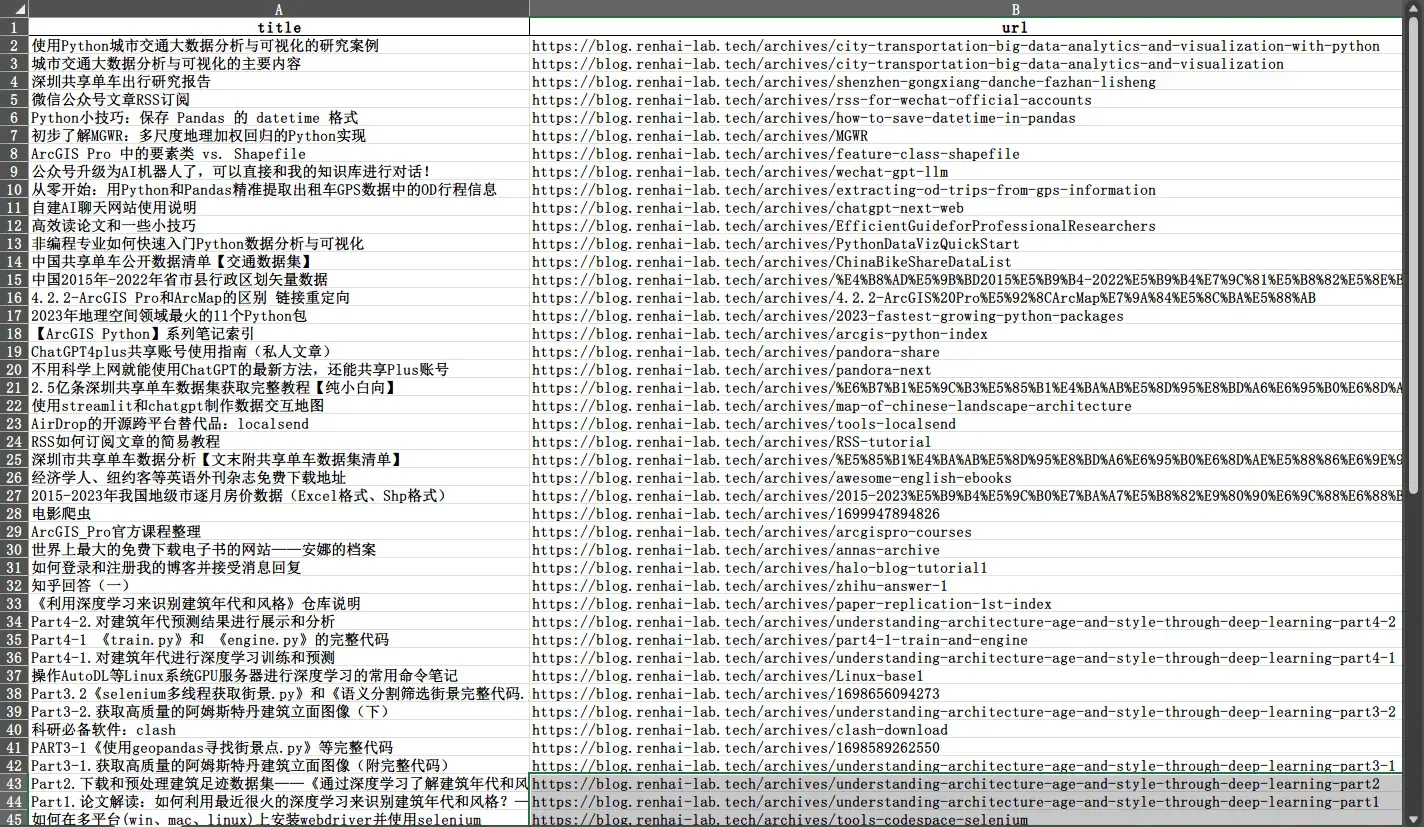Click the cell '初步了解MGWR：多尺度地理加权回归的Python实现'
The height and width of the screenshot is (827, 1424).
pos(279,136)
